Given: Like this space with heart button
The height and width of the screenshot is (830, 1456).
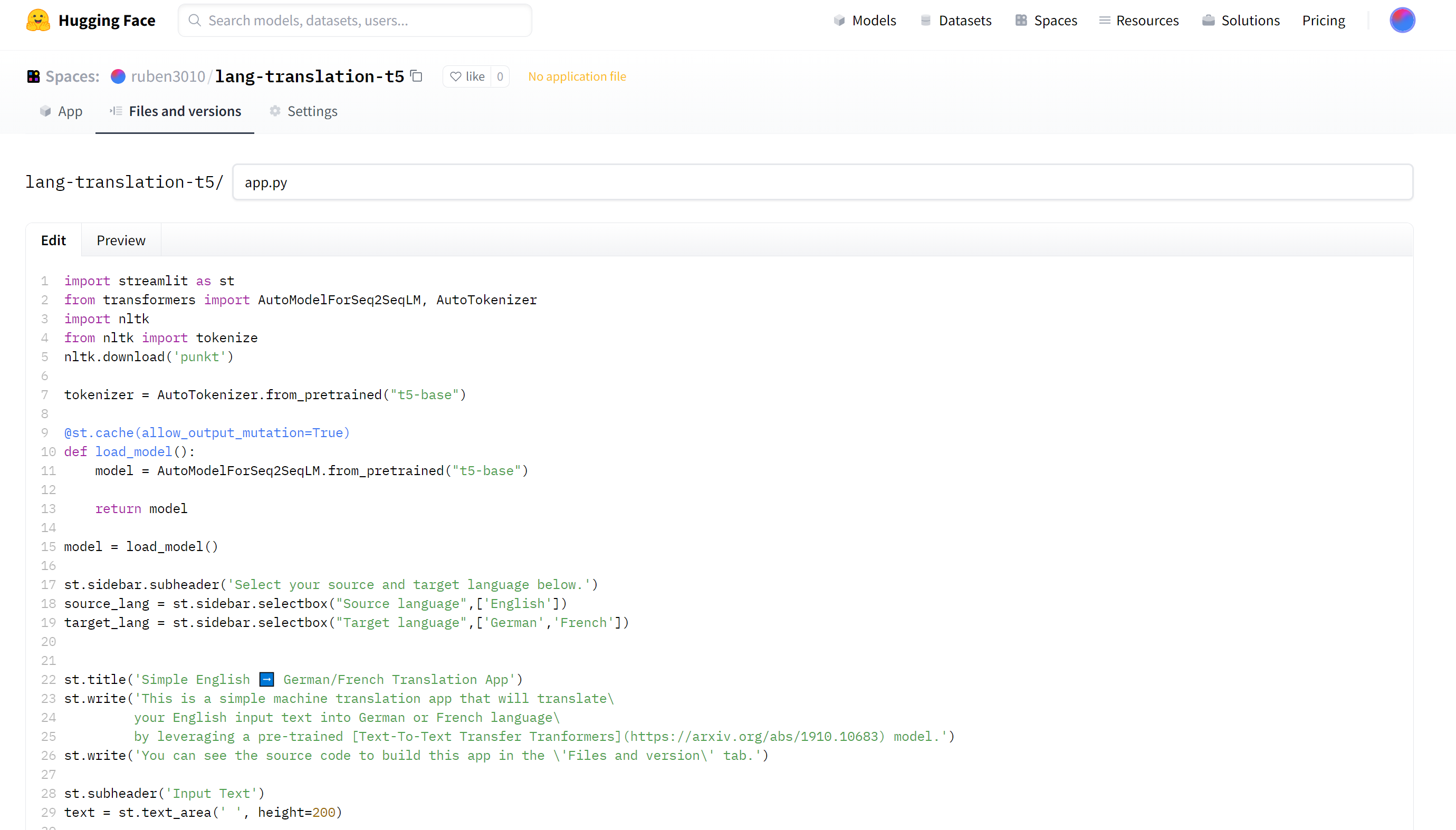Looking at the screenshot, I should click(x=467, y=76).
